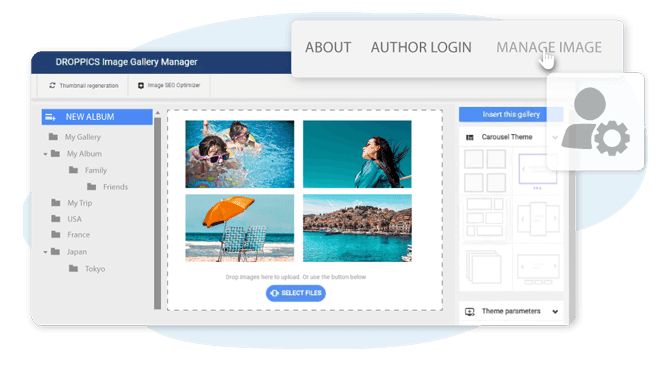Click the My Album folder icon
The height and width of the screenshot is (367, 666).
point(55,153)
